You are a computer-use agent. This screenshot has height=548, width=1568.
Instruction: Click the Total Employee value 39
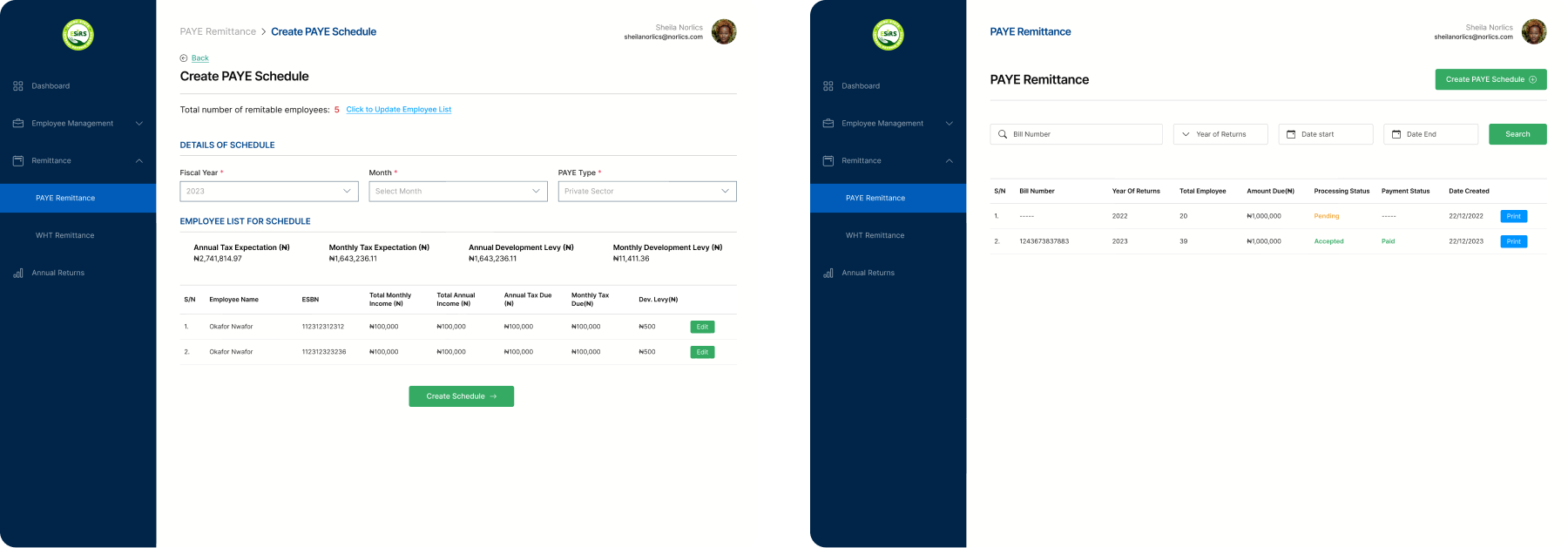point(1184,241)
